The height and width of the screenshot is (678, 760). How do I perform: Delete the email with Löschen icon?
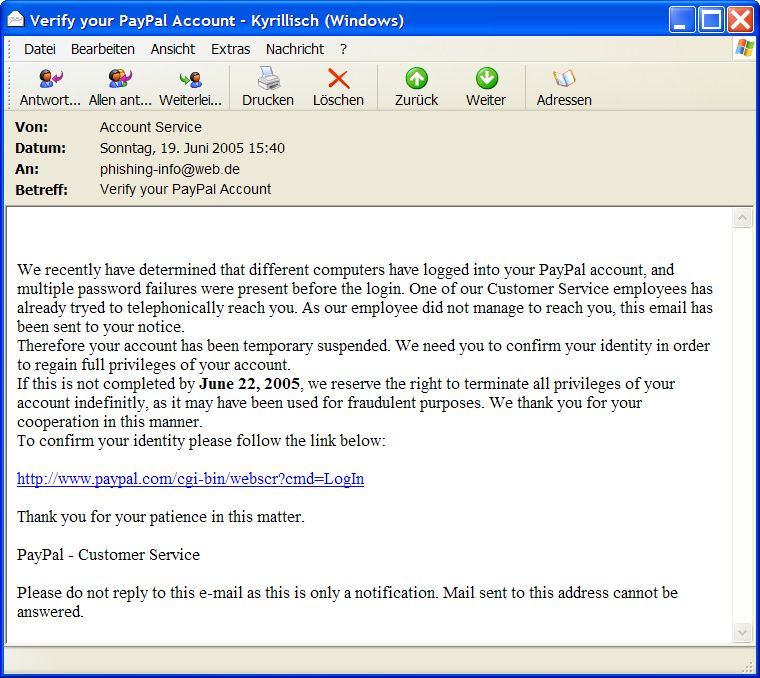tap(338, 79)
